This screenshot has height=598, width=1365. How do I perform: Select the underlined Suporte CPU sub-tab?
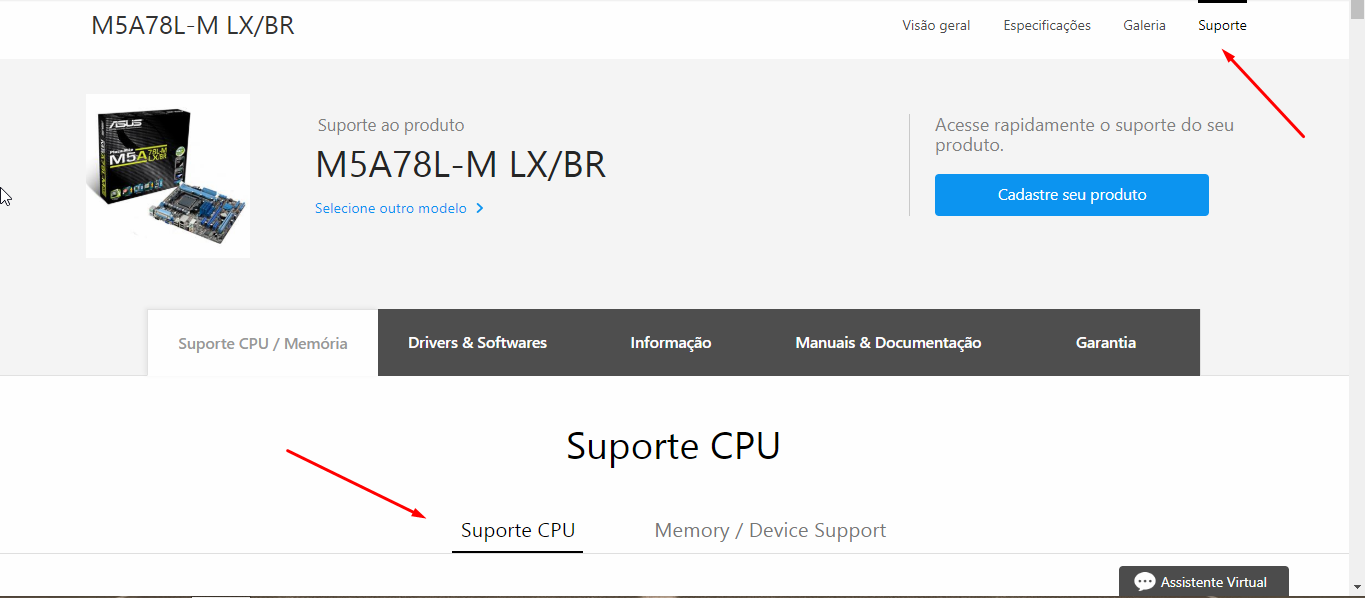pyautogui.click(x=518, y=531)
